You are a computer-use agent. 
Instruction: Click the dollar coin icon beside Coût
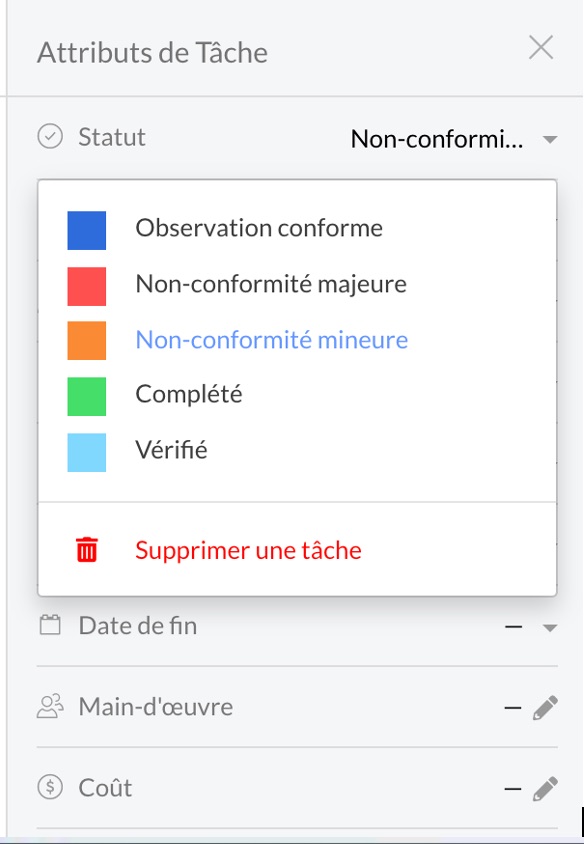pos(50,787)
